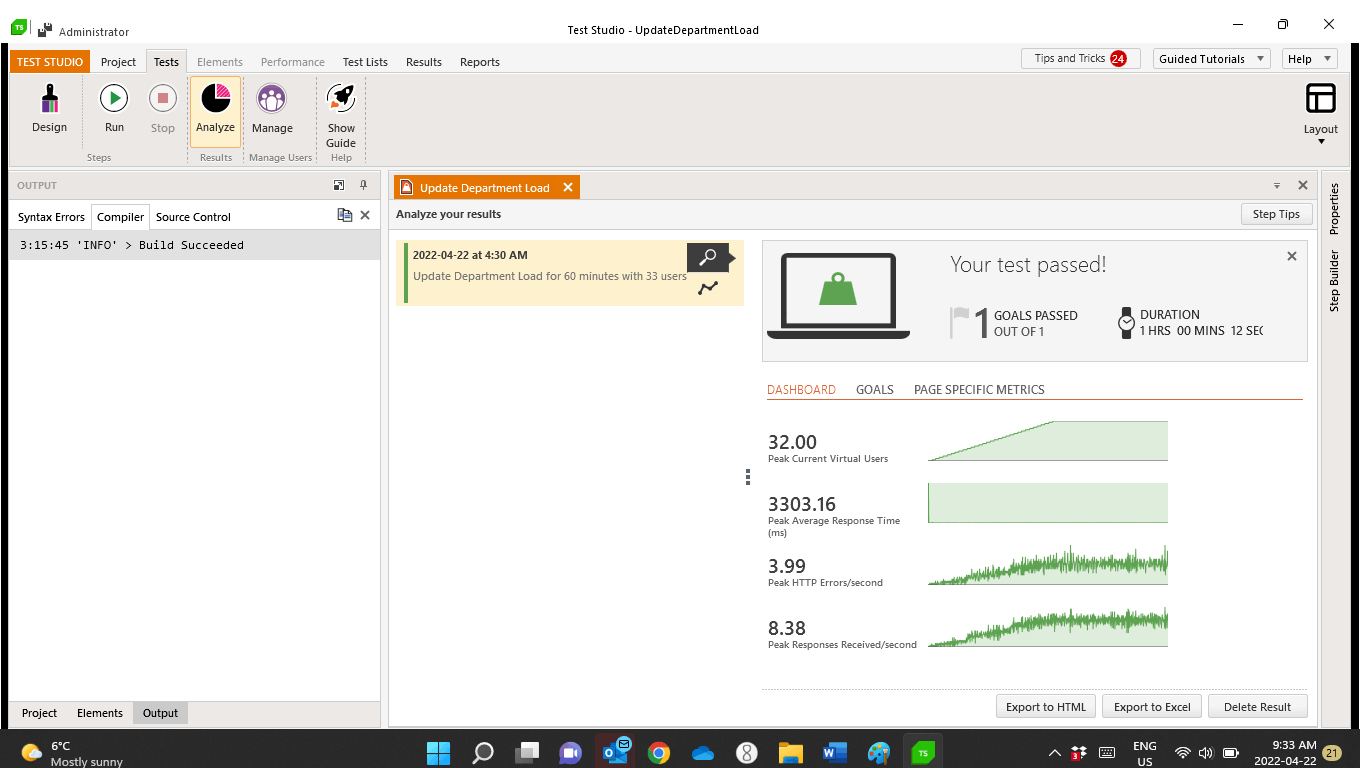
Task: Click the '1 GOALS PASSED' summary text
Action: click(x=1025, y=323)
